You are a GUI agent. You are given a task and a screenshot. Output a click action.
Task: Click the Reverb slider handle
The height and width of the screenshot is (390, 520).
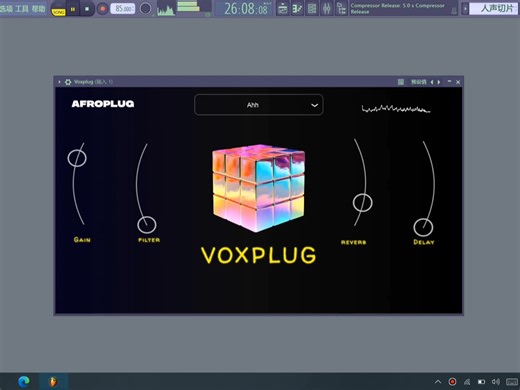tap(363, 203)
